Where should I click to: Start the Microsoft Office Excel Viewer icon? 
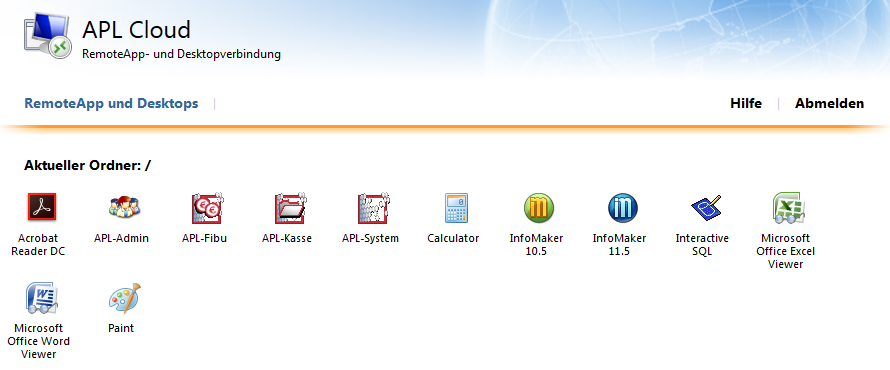point(788,208)
